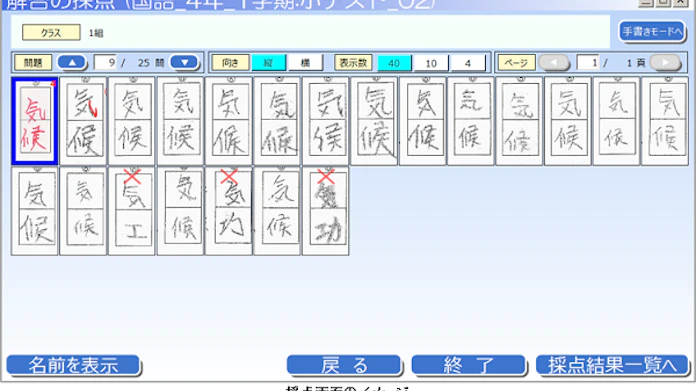Open 採点結果一覧へ grading results list
This screenshot has width=696, height=391.
pos(613,366)
